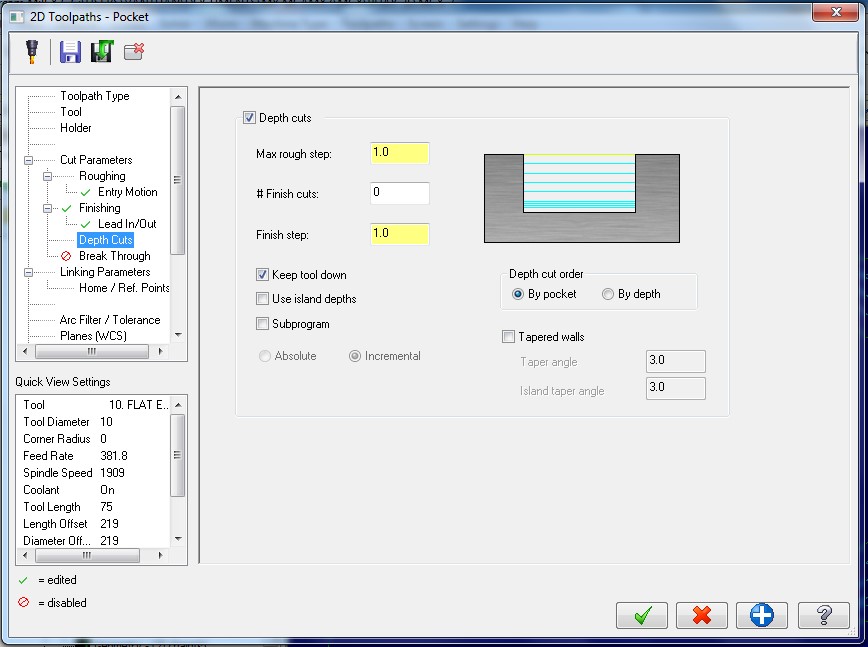Click the Max rough step field
The image size is (868, 647).
(x=400, y=153)
